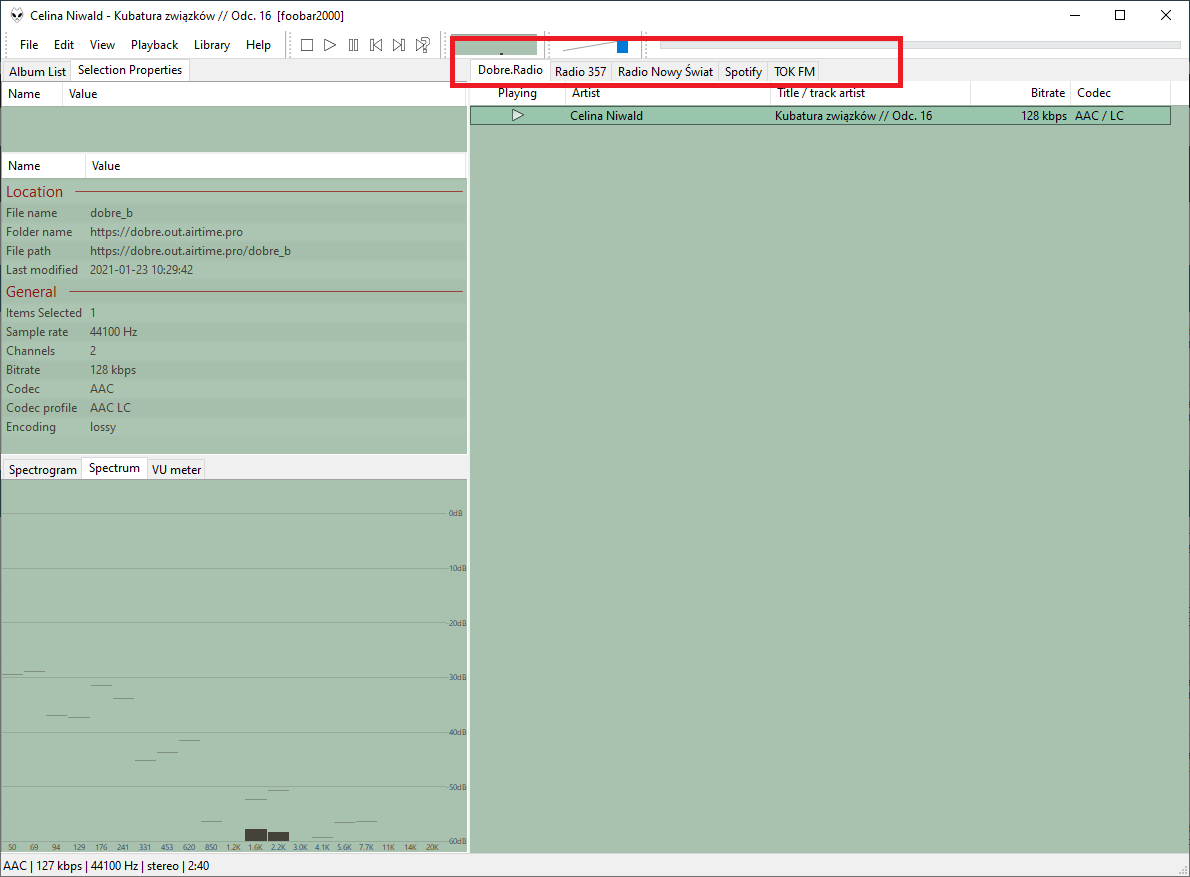Click the Last modified date 2021-01-23 10:29:42
This screenshot has height=877, width=1190.
(141, 270)
